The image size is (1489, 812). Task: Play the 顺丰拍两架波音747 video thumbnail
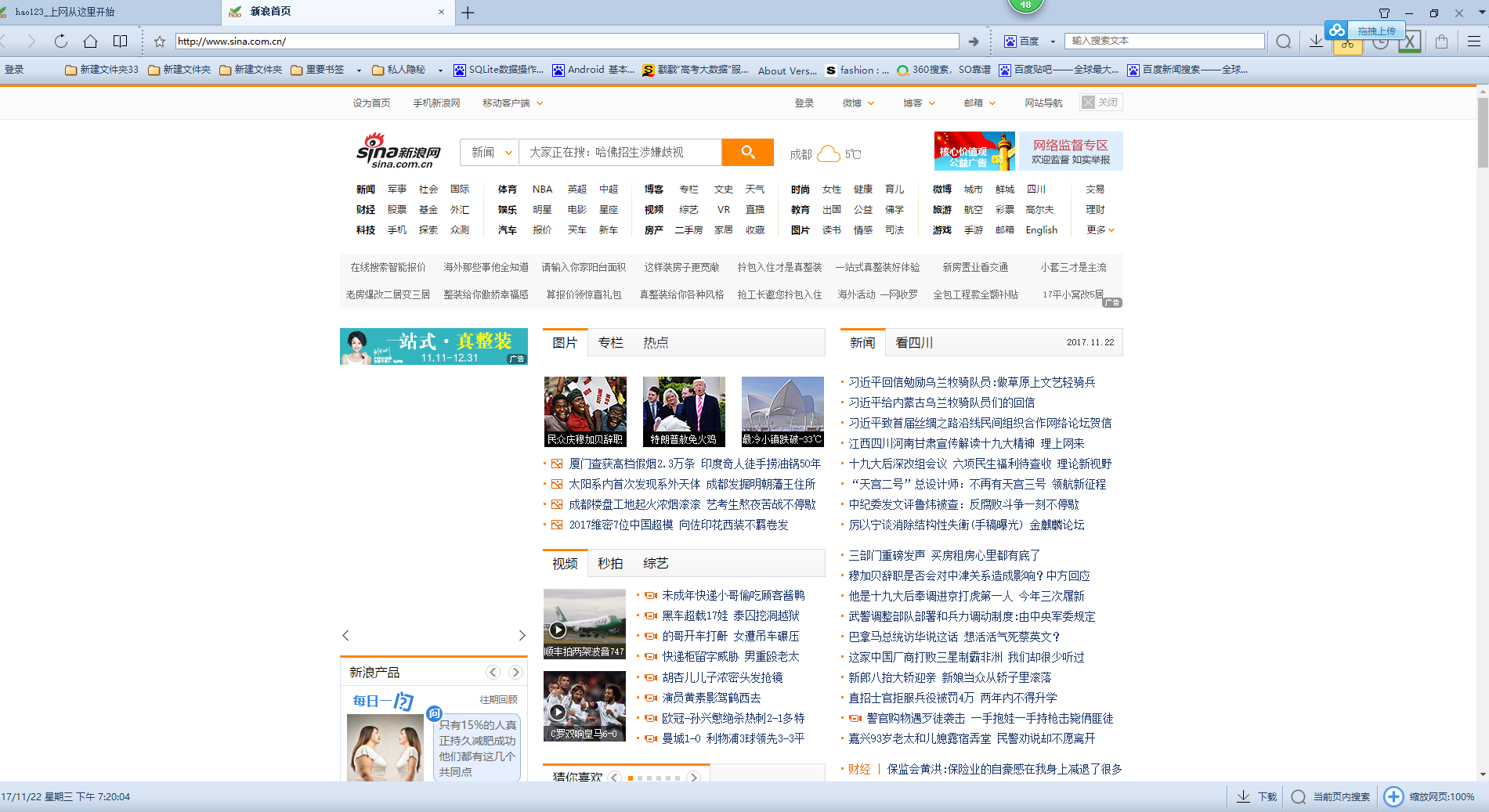[x=584, y=623]
